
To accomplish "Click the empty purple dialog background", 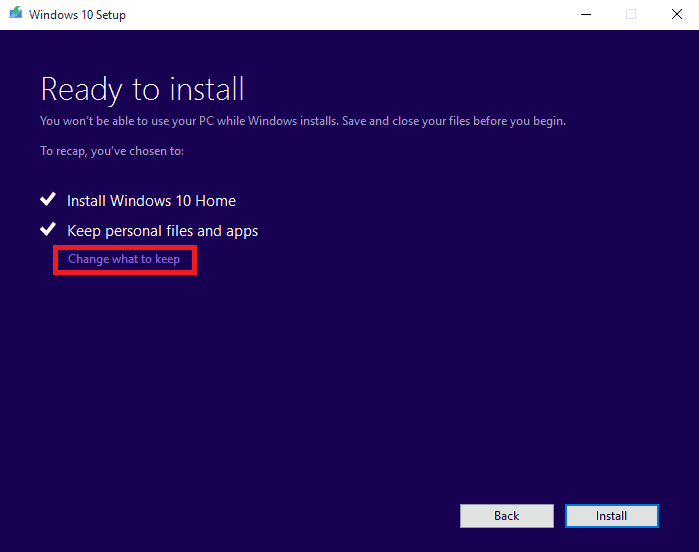I will click(x=350, y=379).
